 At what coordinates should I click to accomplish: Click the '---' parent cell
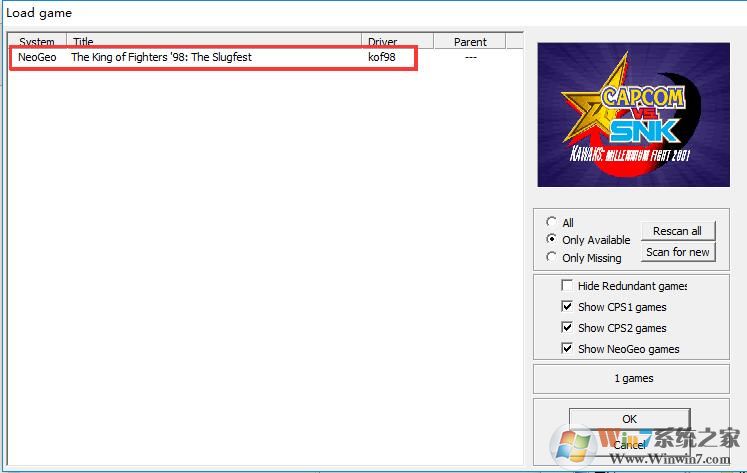471,57
